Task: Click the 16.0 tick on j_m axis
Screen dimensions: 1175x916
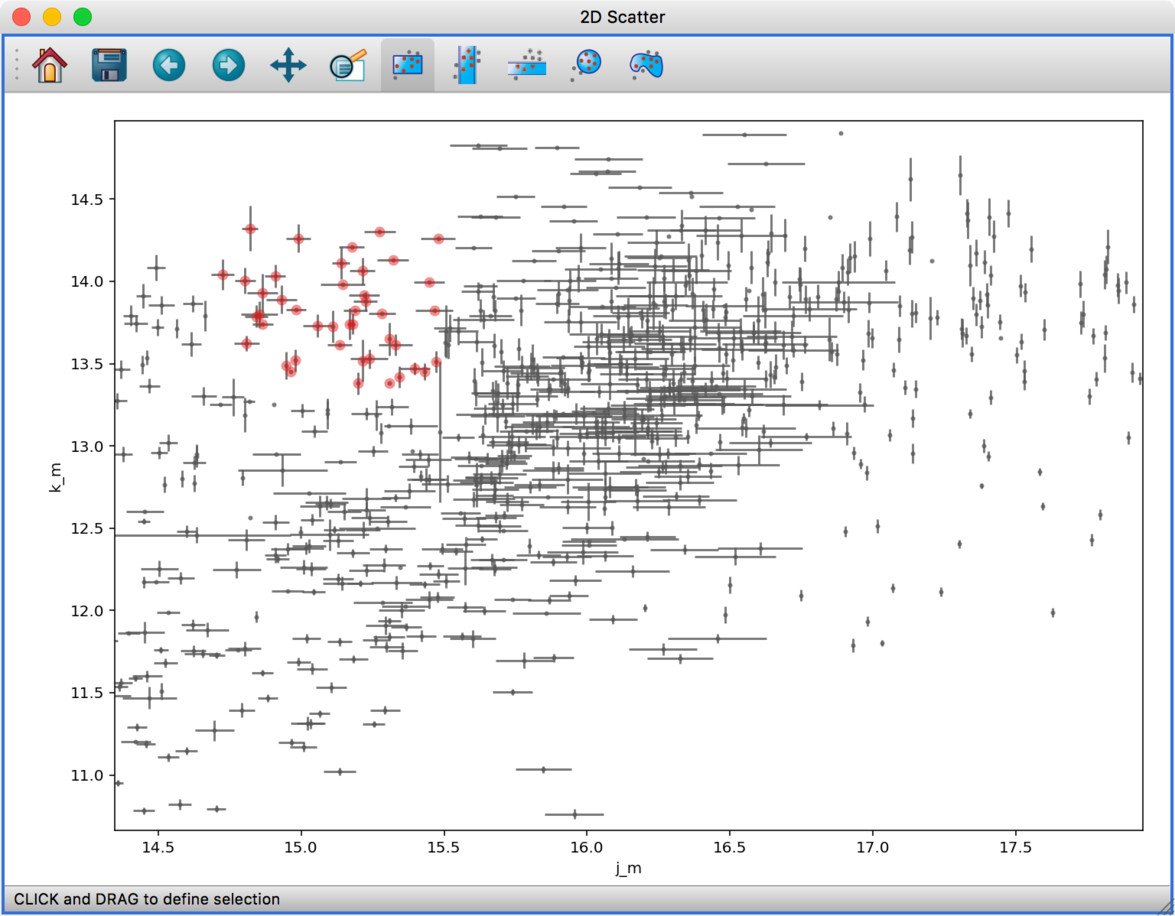Action: (586, 847)
